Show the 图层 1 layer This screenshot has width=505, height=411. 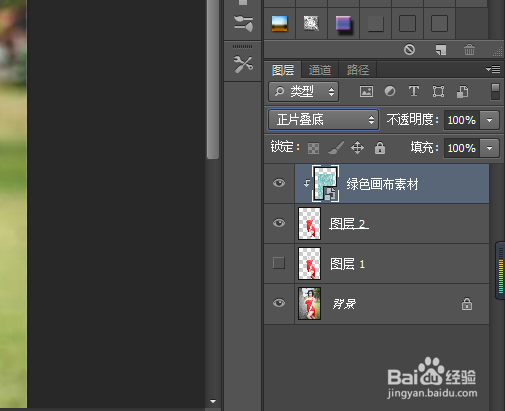coord(279,263)
